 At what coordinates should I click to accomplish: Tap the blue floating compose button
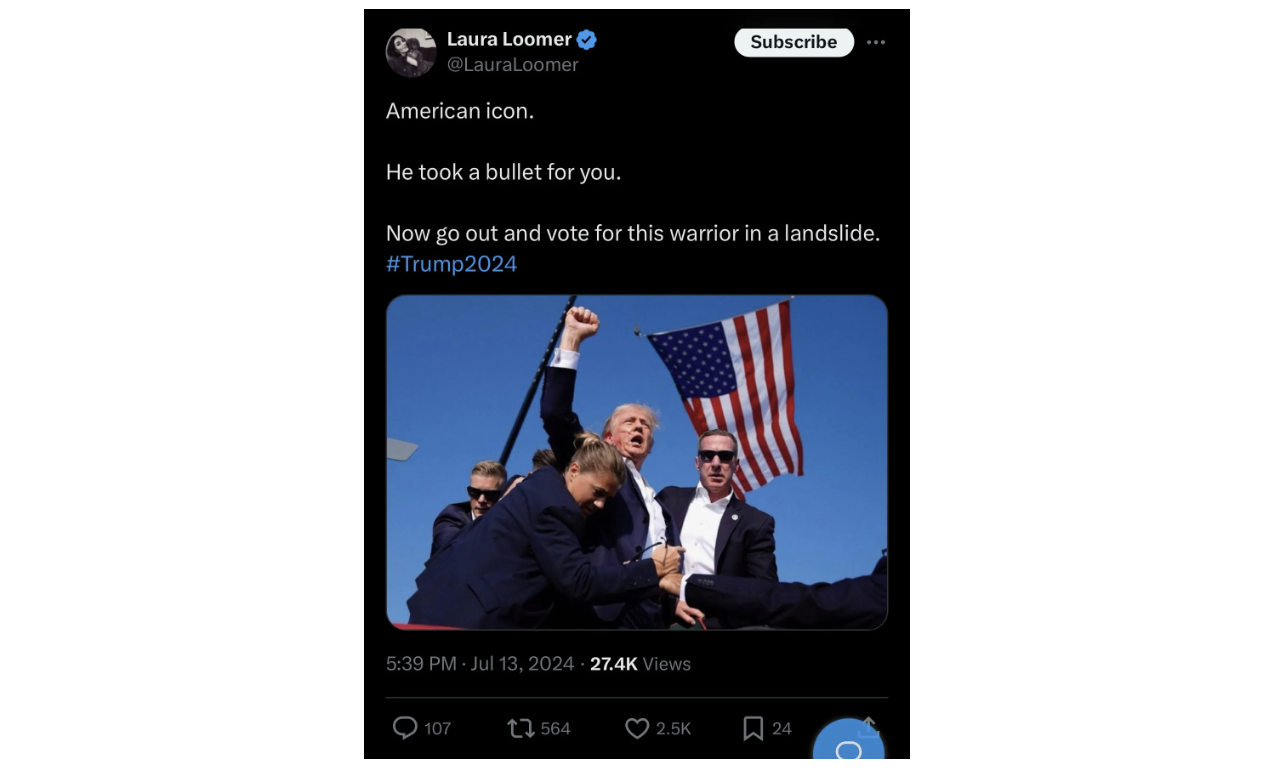pyautogui.click(x=848, y=745)
